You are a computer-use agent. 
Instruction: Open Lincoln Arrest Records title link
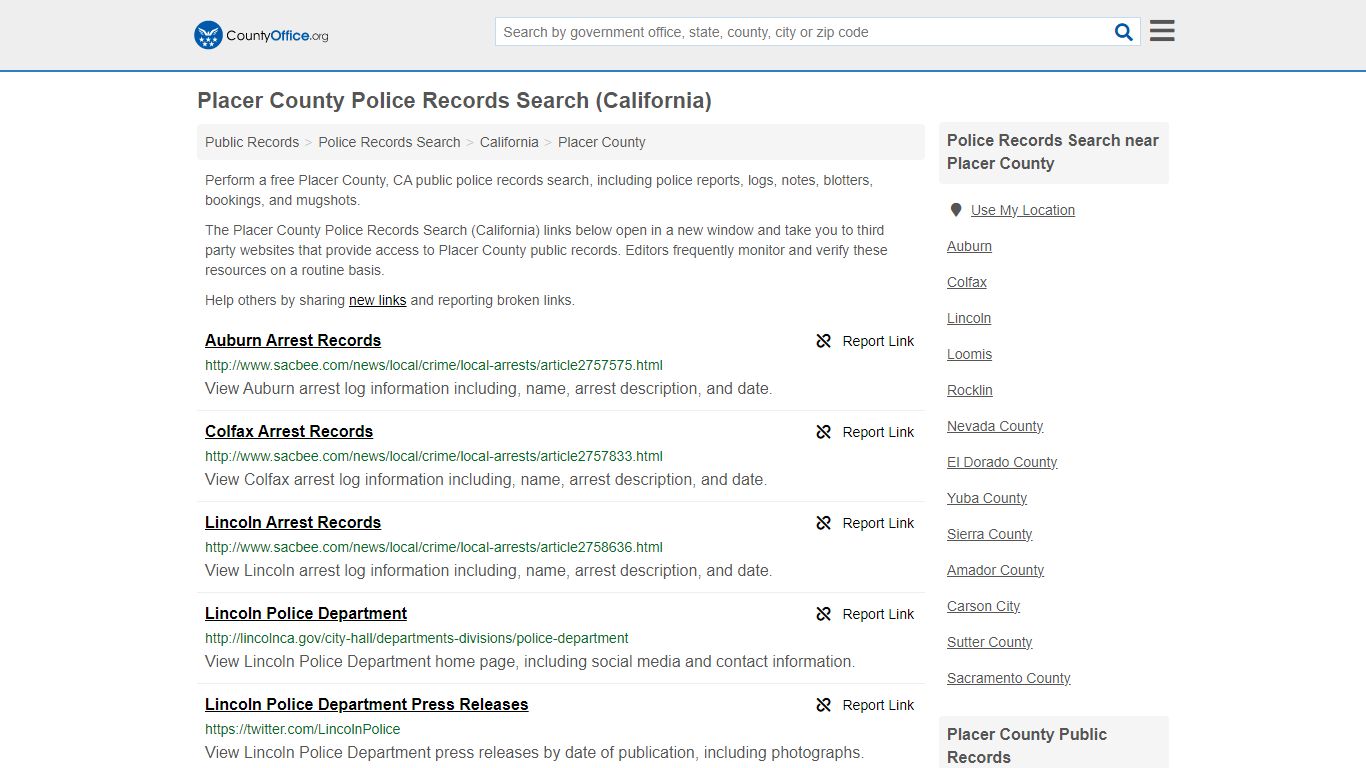tap(293, 522)
